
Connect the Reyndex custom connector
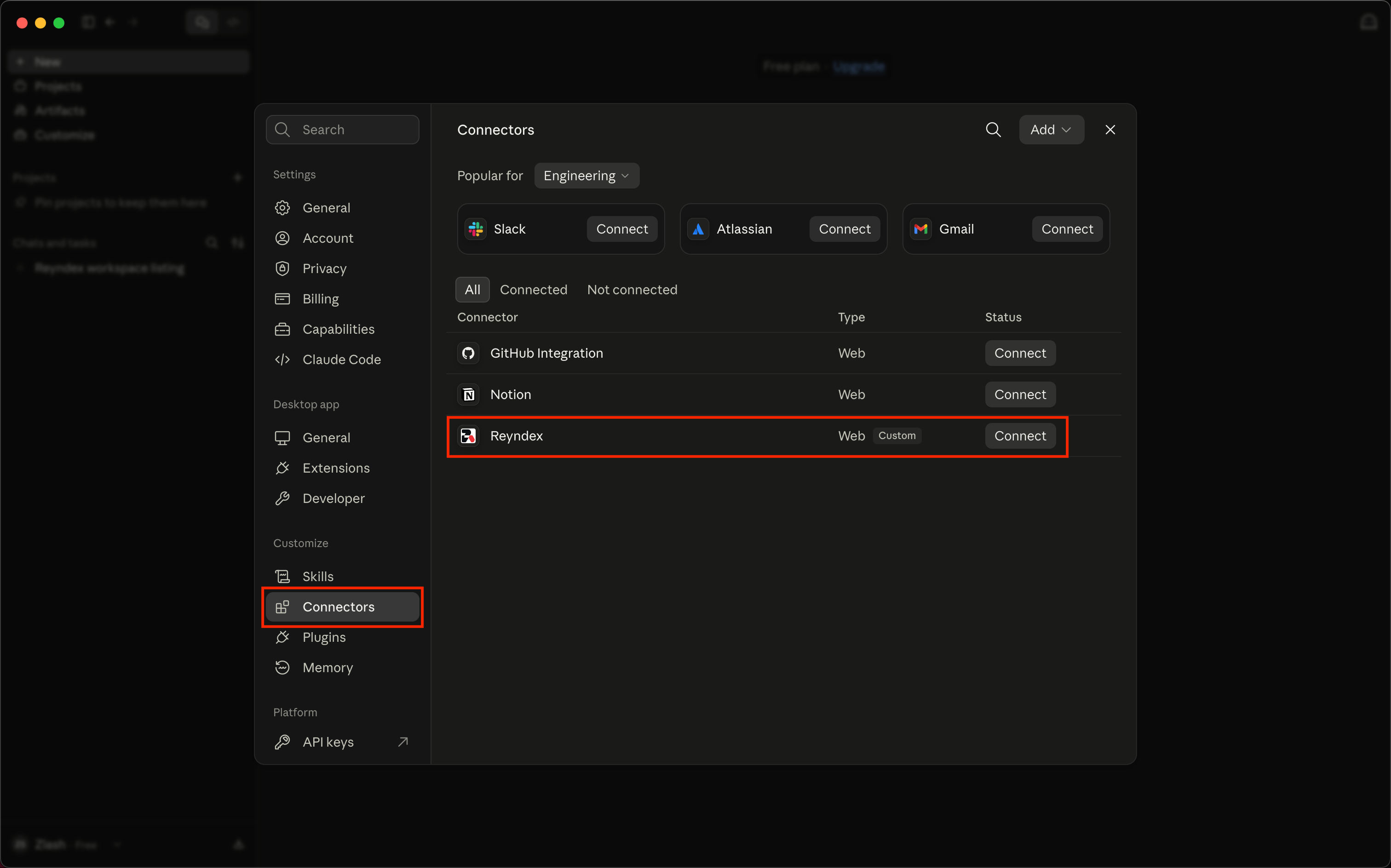[x=1020, y=436]
